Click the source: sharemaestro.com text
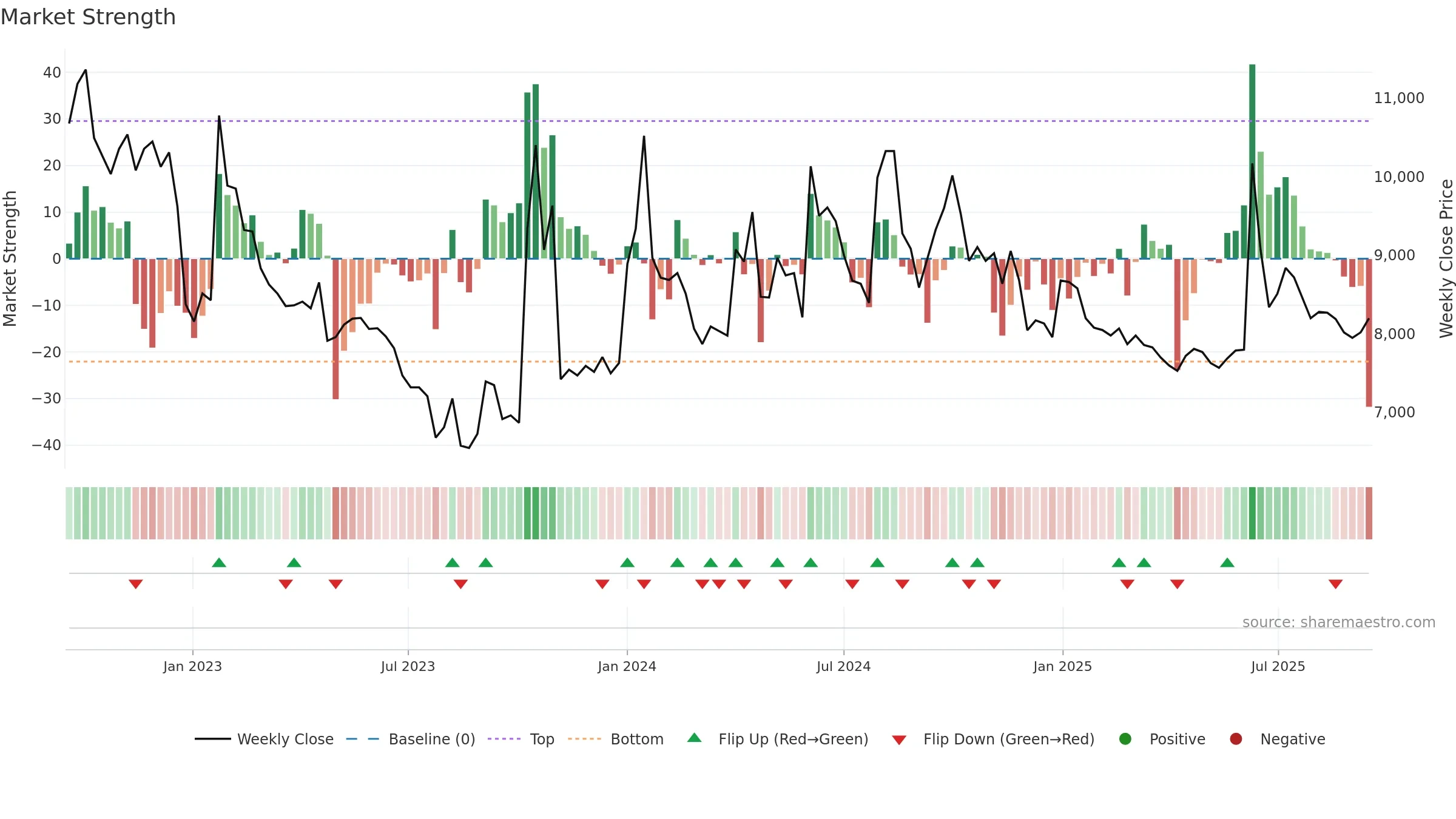This screenshot has height=819, width=1456. click(x=1339, y=622)
